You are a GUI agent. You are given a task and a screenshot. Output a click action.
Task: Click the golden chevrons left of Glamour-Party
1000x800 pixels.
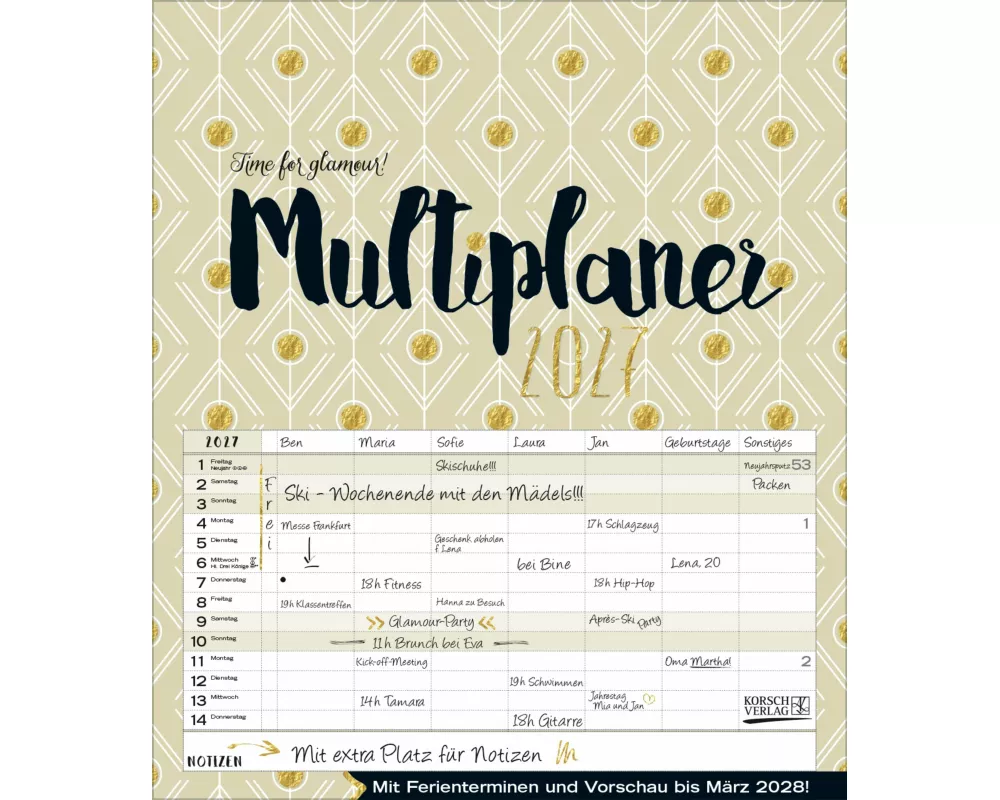pyautogui.click(x=376, y=623)
